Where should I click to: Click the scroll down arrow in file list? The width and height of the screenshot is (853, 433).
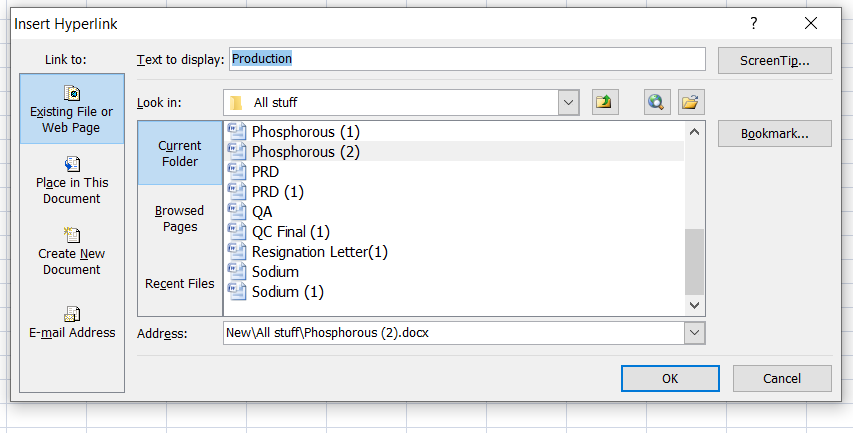[694, 303]
